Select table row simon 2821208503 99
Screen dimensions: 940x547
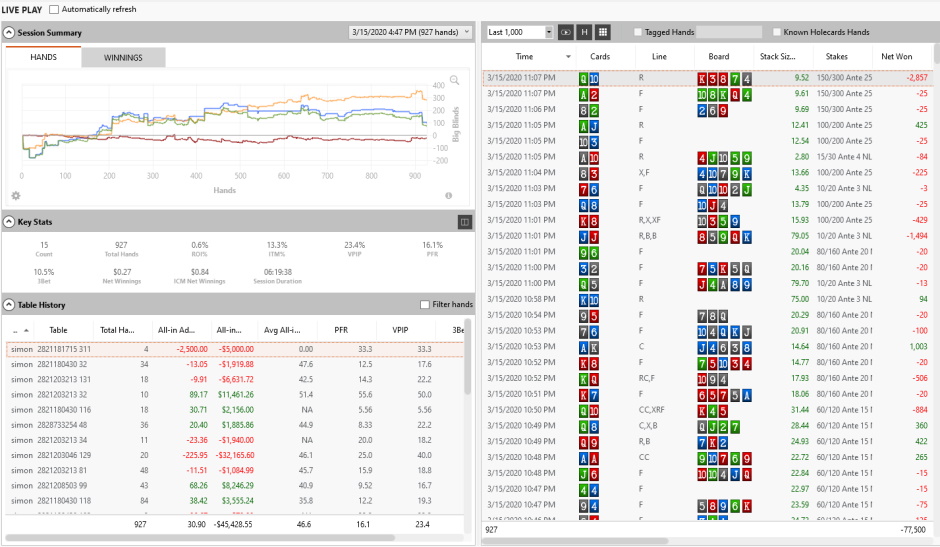234,485
